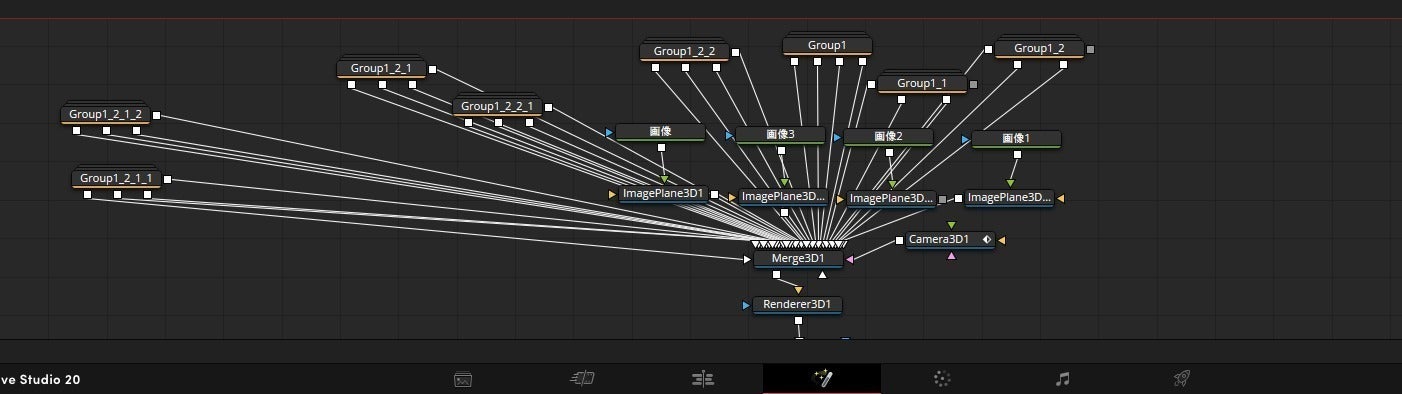
Task: Open the Fairlight music note icon
Action: point(1062,378)
